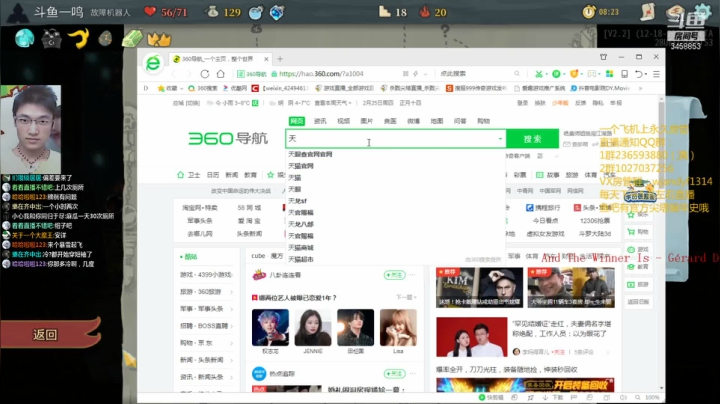
Task: Click the 返回 button in the game
Action: (45, 335)
